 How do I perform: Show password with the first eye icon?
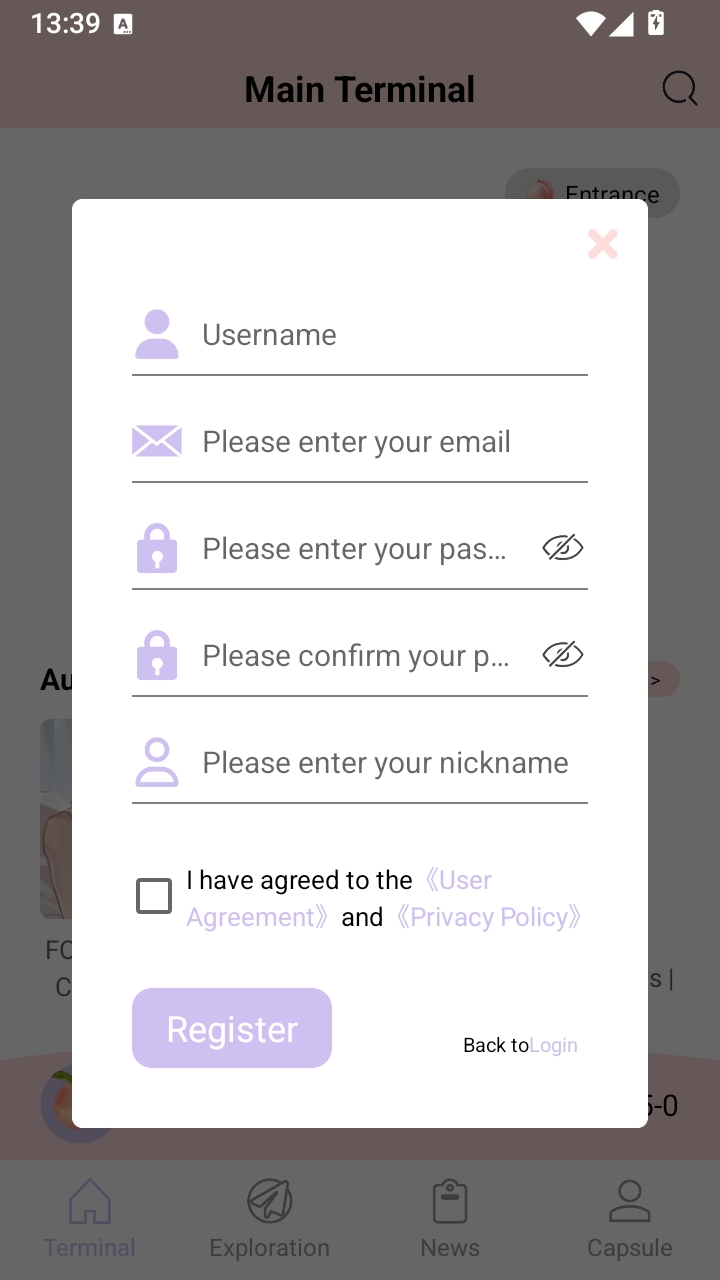pyautogui.click(x=563, y=547)
